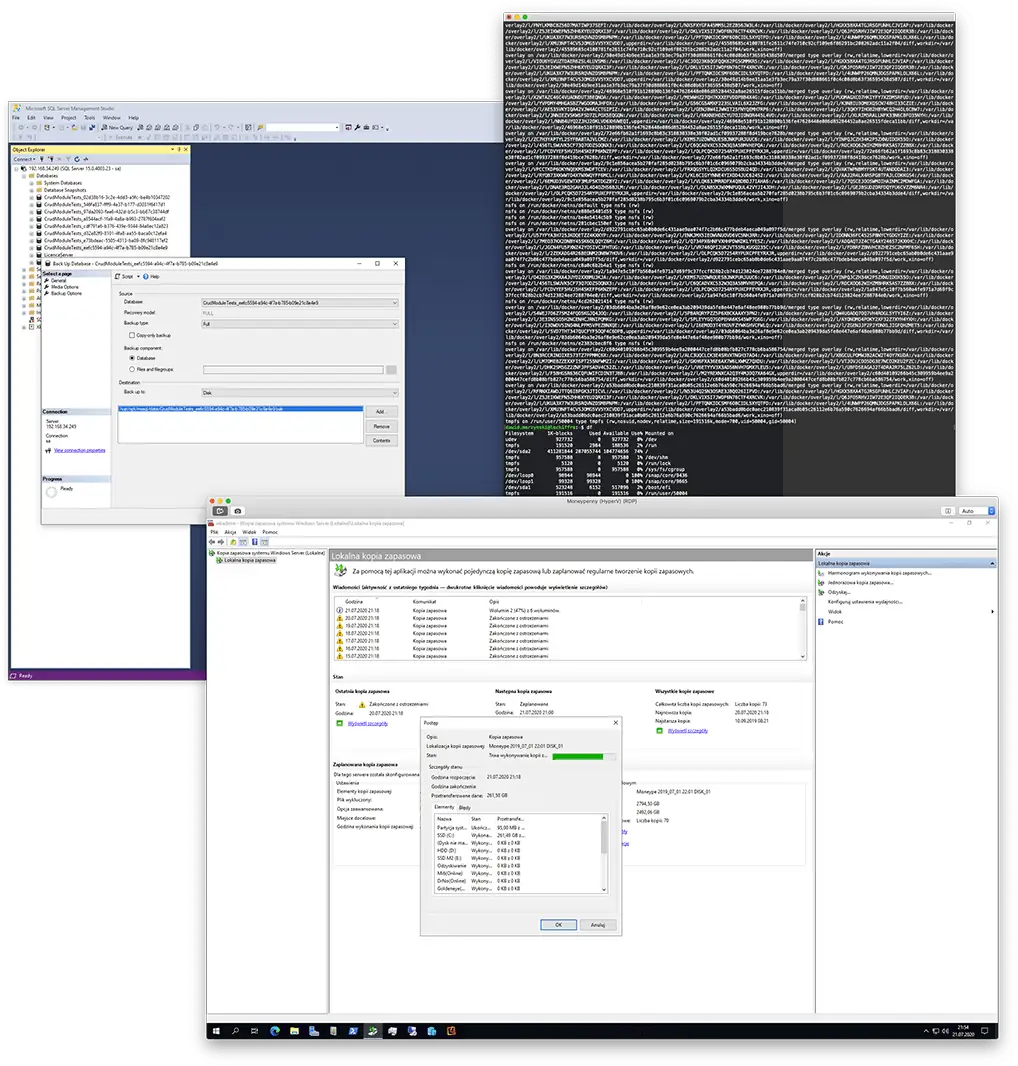Image resolution: width=1018 pixels, height=1066 pixels.
Task: Open the Connect dropdown in Object Explorer
Action: (x=24, y=159)
